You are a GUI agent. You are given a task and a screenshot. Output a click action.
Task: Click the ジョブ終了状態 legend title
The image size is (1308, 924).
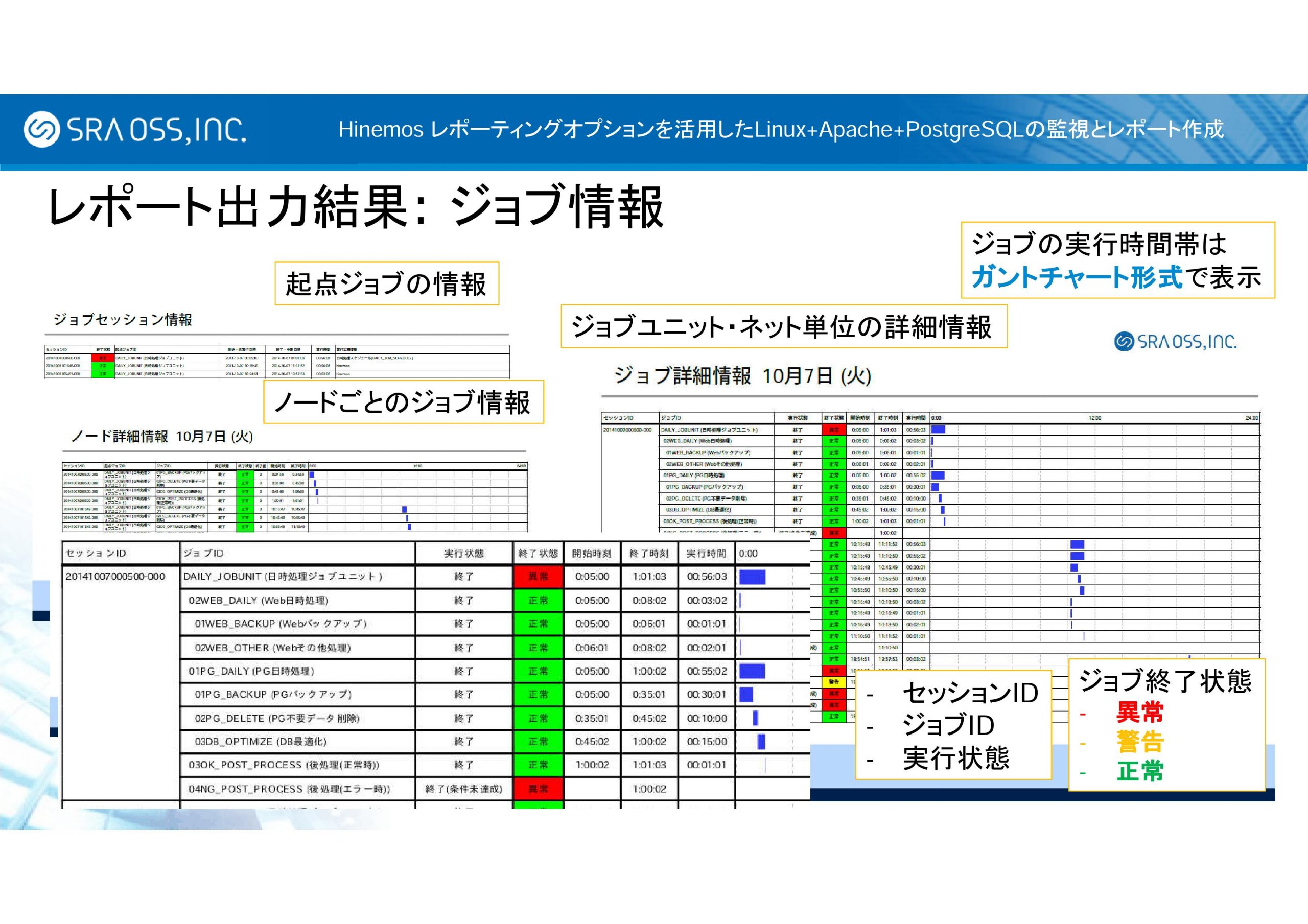(x=1165, y=681)
